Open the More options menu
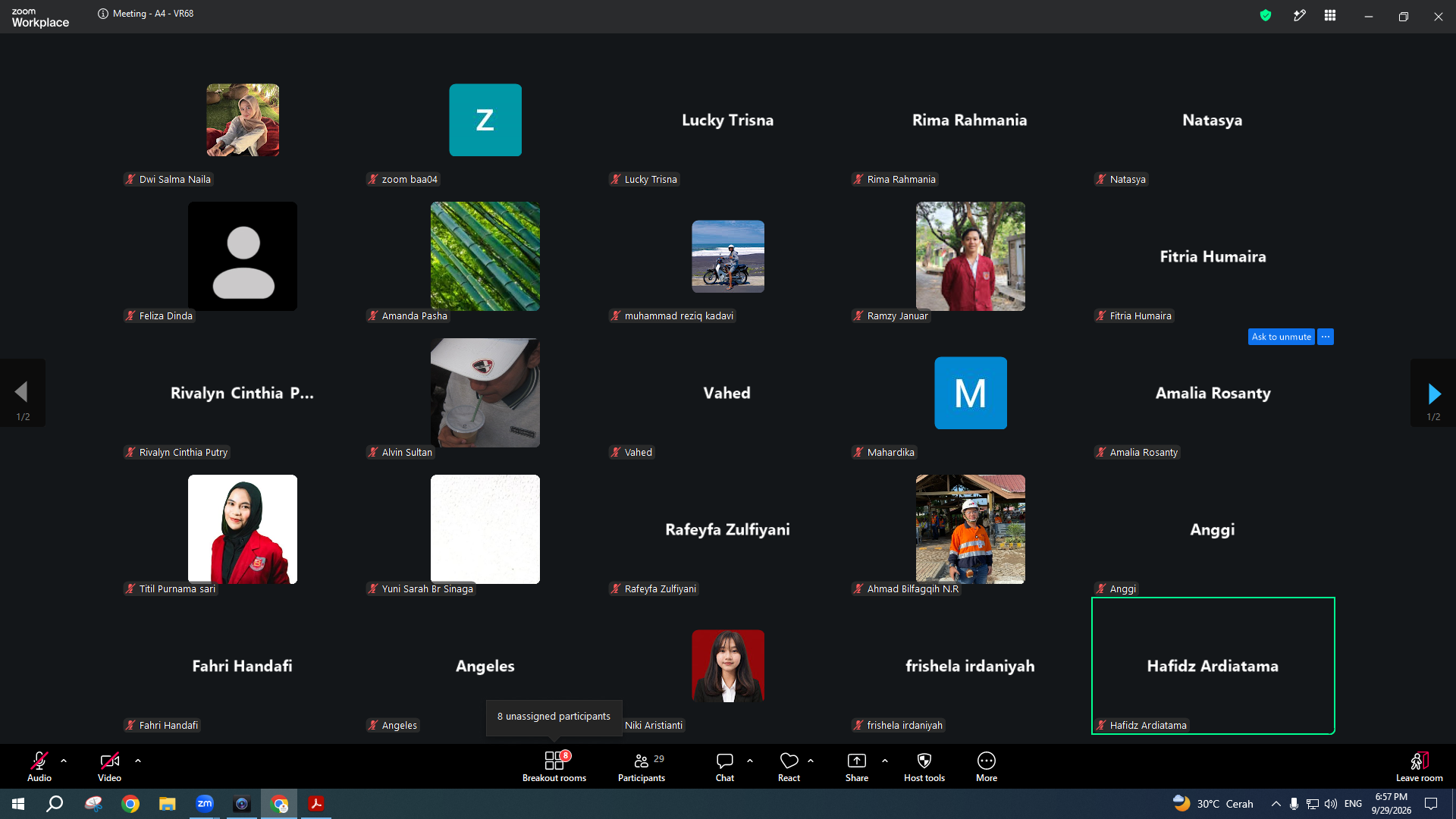1456x819 pixels. 987,767
